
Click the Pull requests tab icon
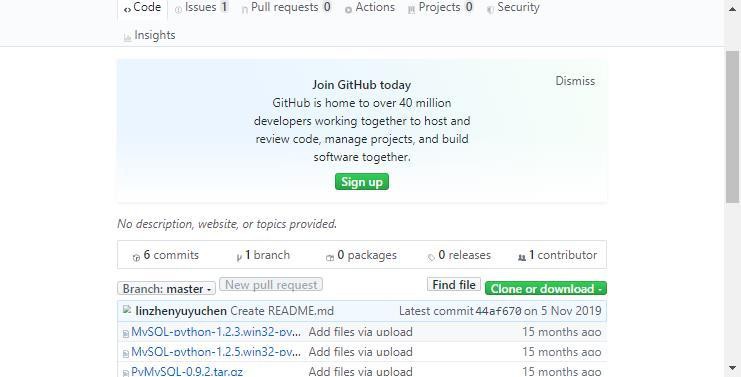pyautogui.click(x=244, y=9)
